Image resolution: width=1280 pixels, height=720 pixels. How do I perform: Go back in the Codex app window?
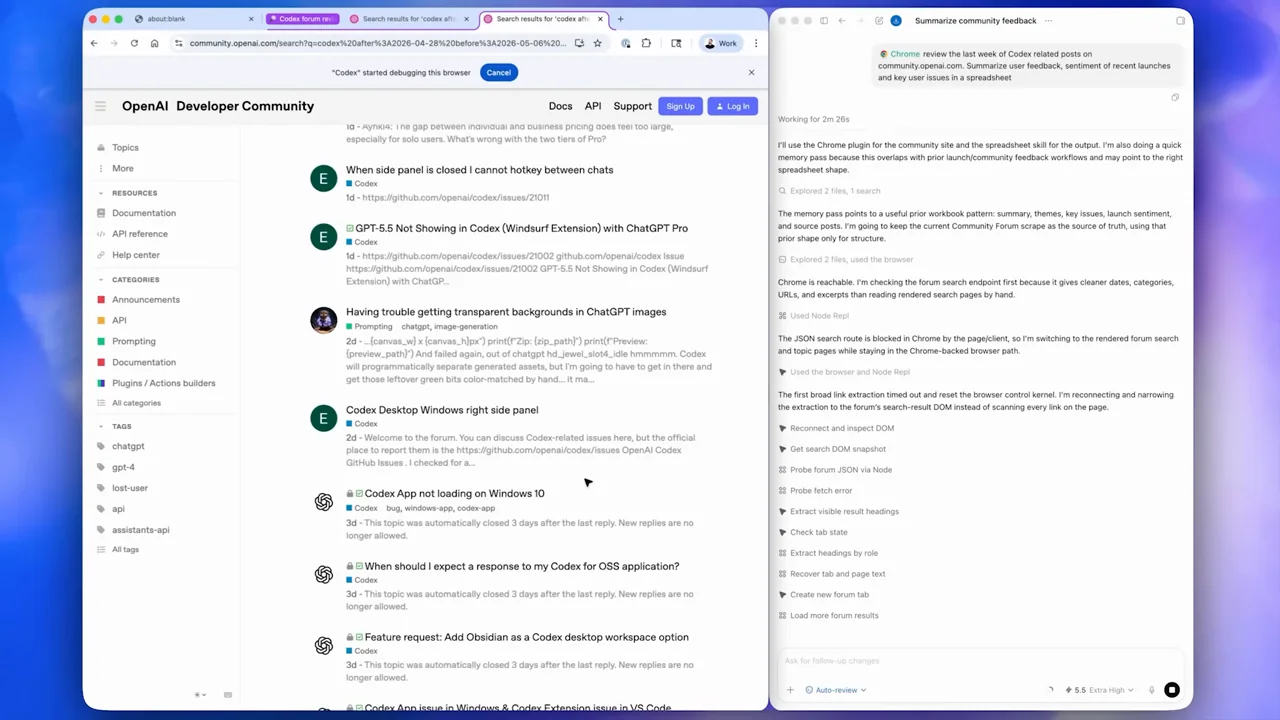tap(842, 20)
